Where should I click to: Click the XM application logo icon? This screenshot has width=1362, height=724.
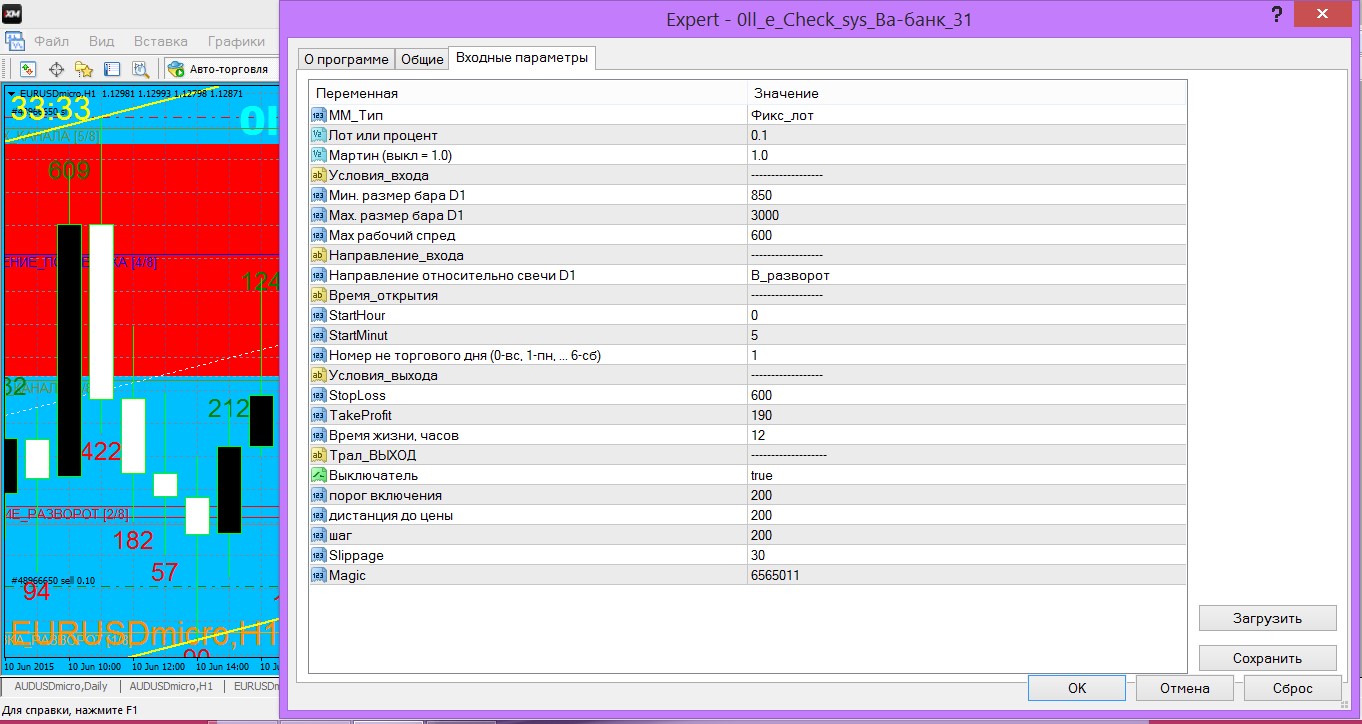13,12
